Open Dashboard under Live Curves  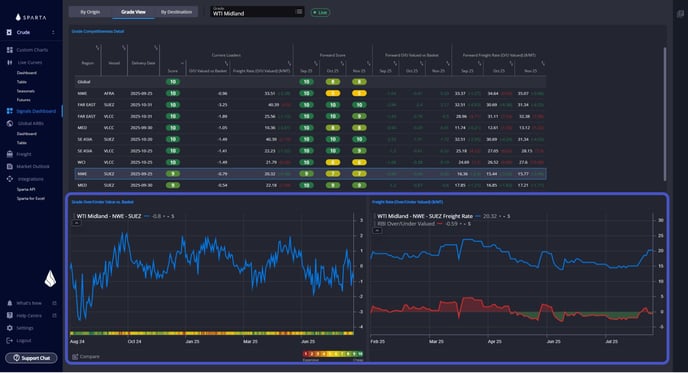point(26,73)
